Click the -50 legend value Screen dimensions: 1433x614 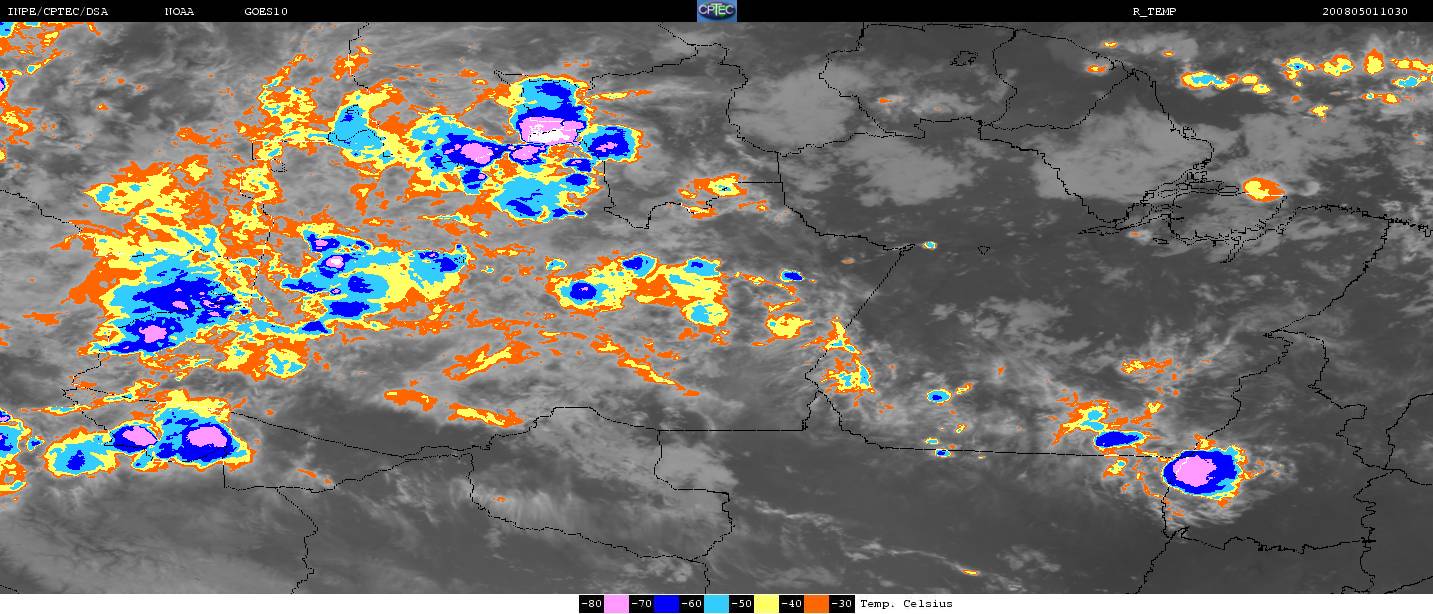(741, 604)
